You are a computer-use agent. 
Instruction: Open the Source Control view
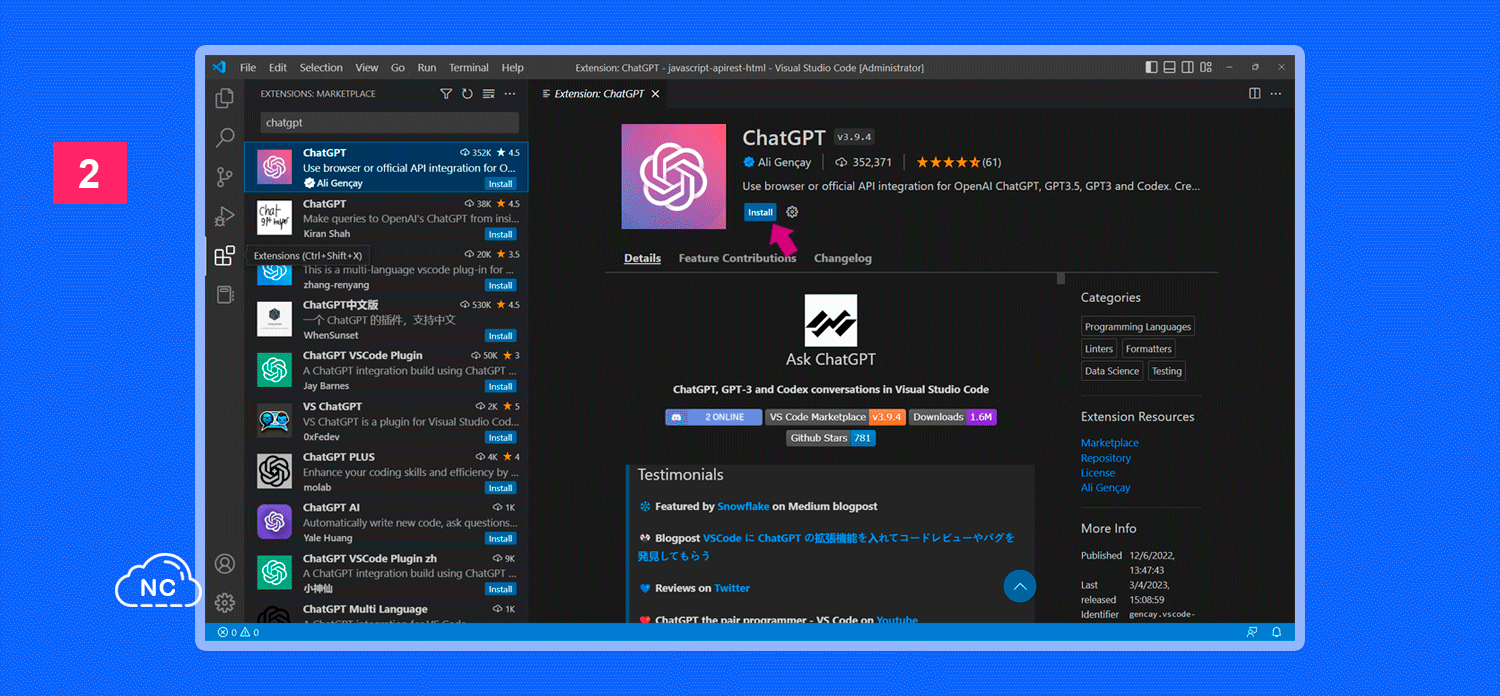pyautogui.click(x=225, y=177)
